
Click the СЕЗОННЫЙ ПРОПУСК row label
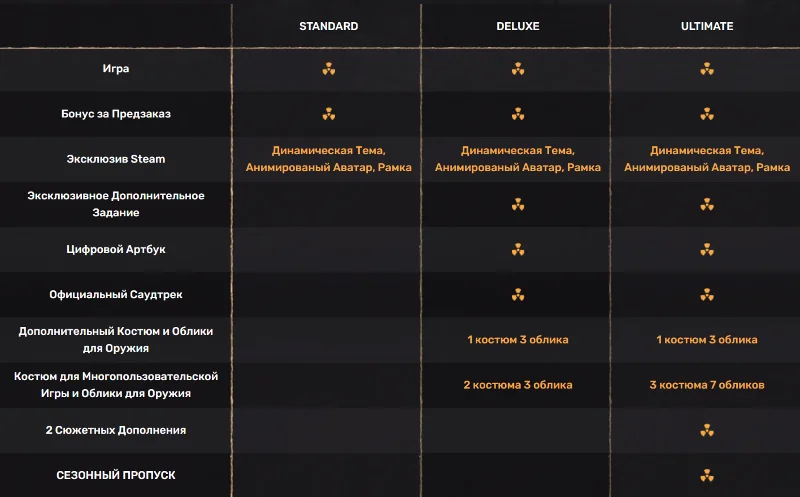coord(116,475)
